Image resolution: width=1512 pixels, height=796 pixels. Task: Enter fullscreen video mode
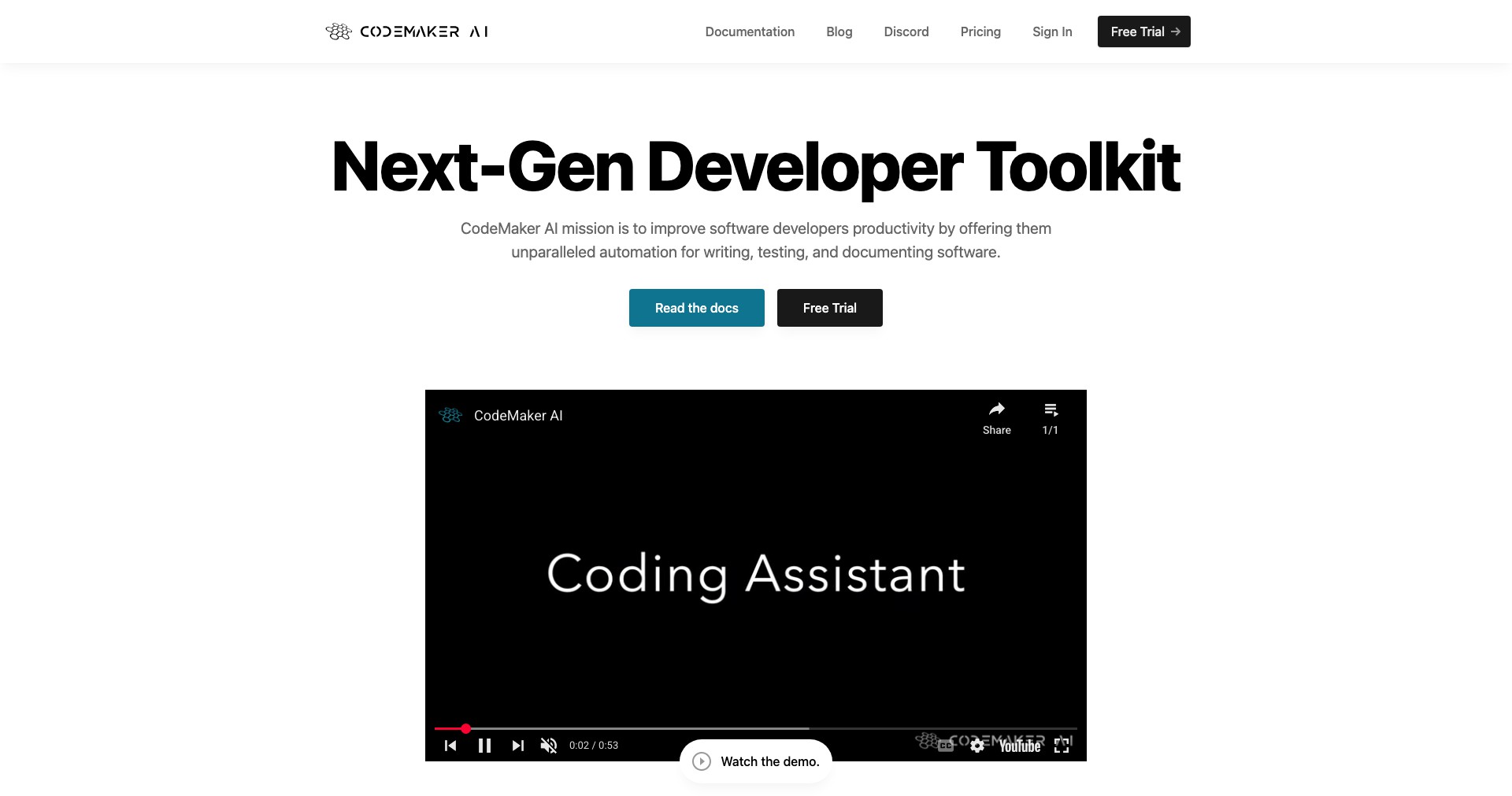click(x=1062, y=746)
